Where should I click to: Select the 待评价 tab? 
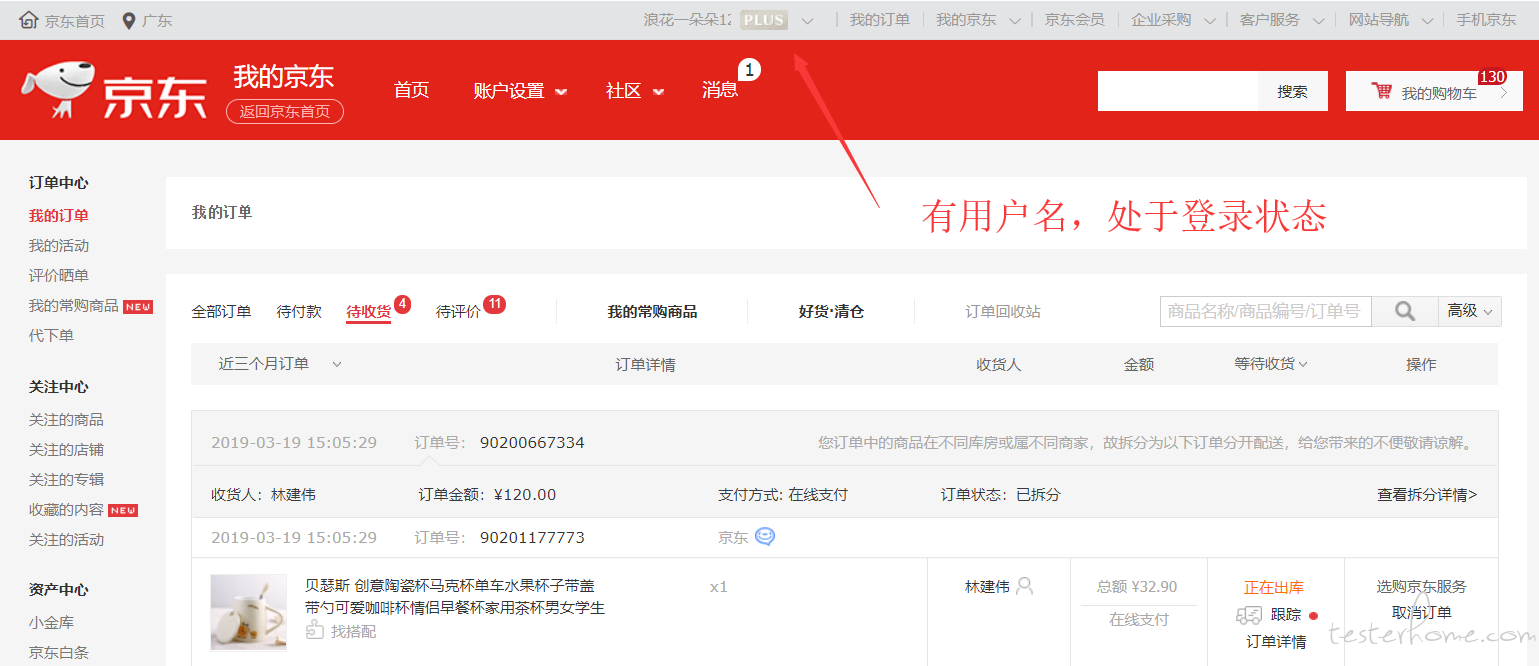pyautogui.click(x=458, y=312)
